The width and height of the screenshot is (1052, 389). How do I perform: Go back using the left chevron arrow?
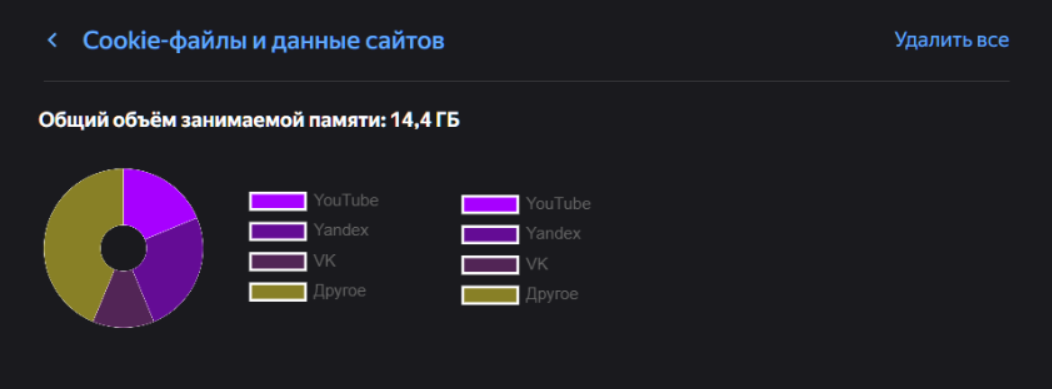tap(52, 41)
